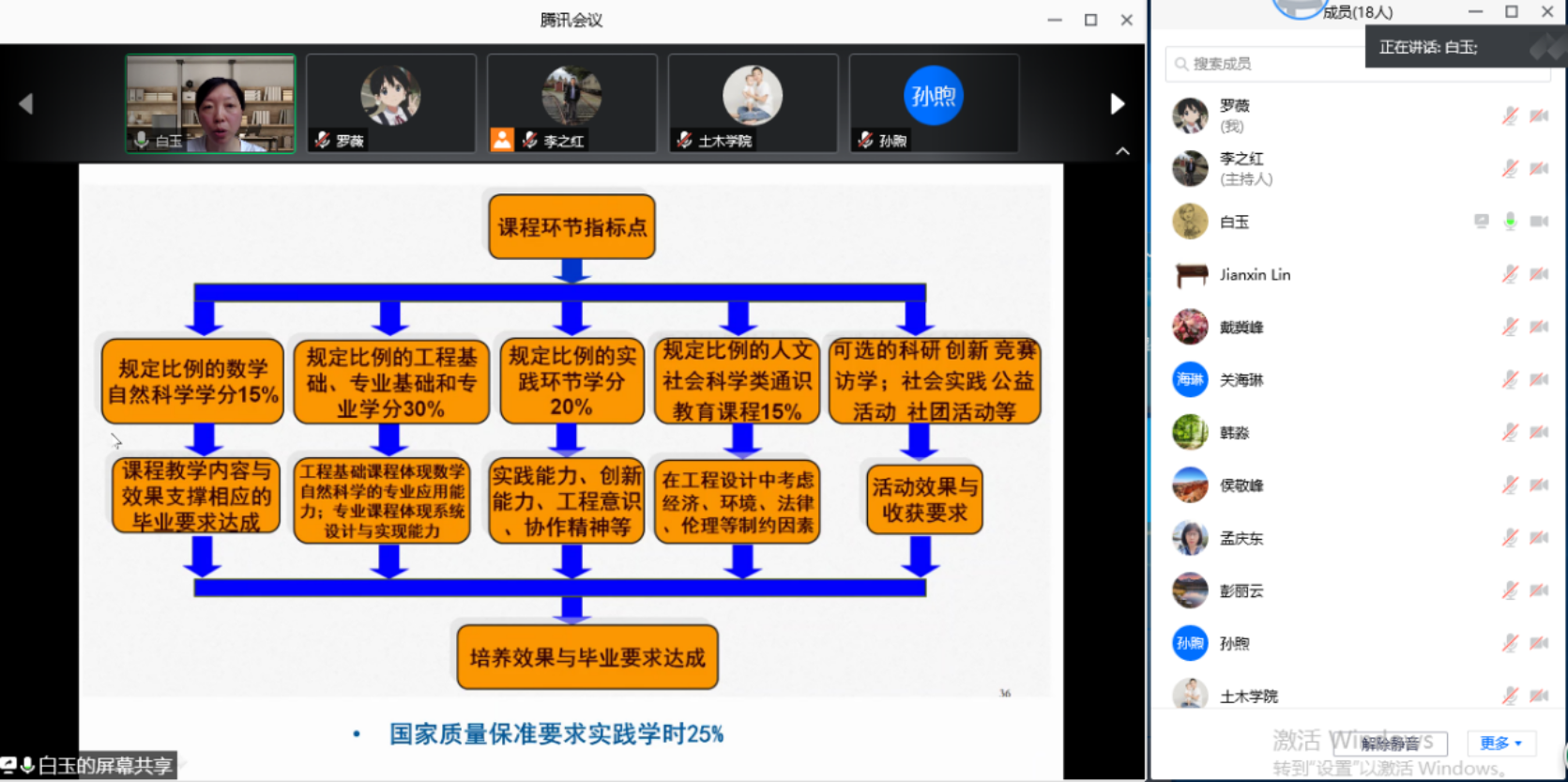Collapse the participant video strip with the chevron
Screen dimensions: 1568x782
pos(1122,151)
